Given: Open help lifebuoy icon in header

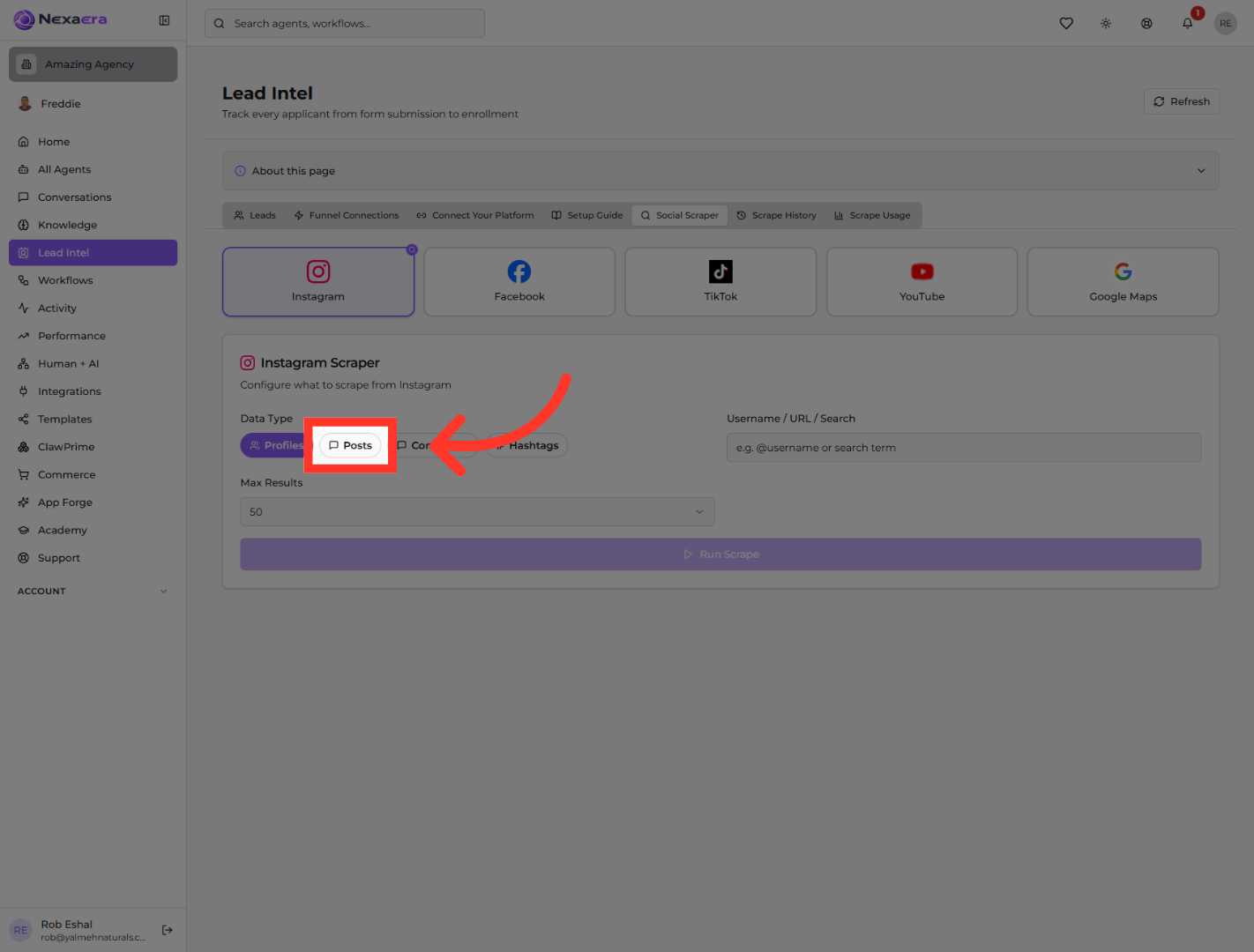Looking at the screenshot, I should 1146,24.
